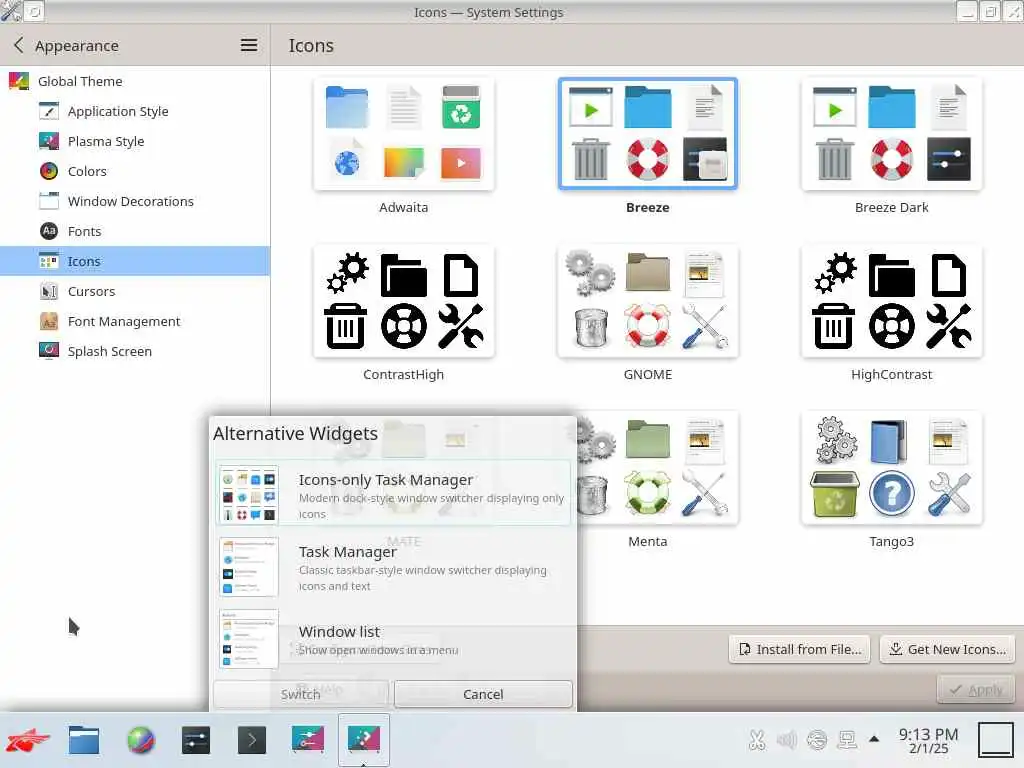Expand the hidden system tray icons
1024x768 pixels.
click(874, 739)
